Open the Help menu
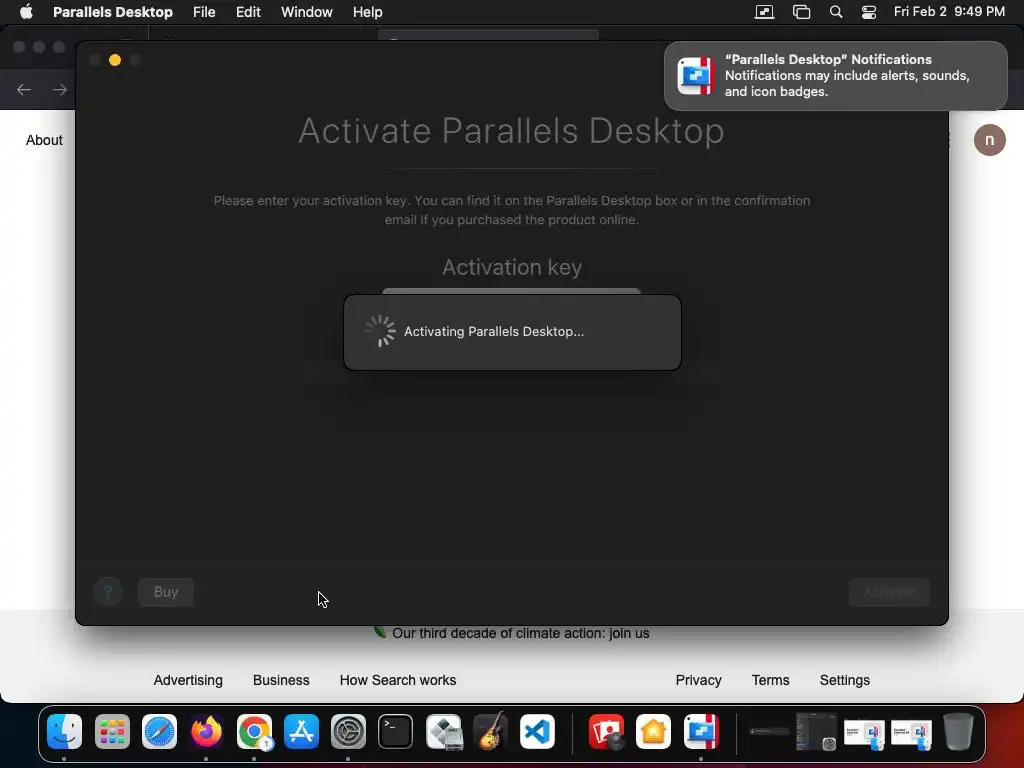 (x=367, y=12)
